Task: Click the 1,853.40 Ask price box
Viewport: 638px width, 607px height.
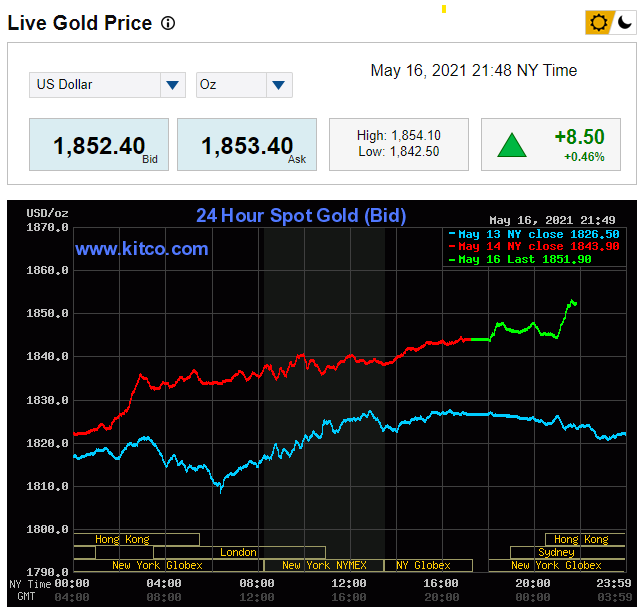Action: [247, 144]
